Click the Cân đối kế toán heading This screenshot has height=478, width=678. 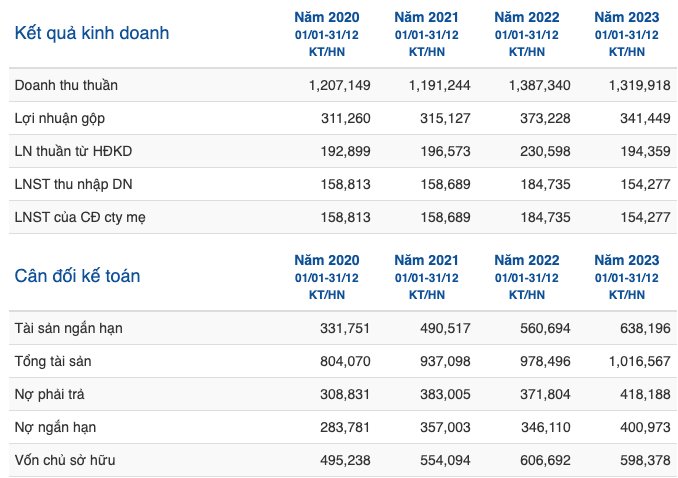pos(77,276)
